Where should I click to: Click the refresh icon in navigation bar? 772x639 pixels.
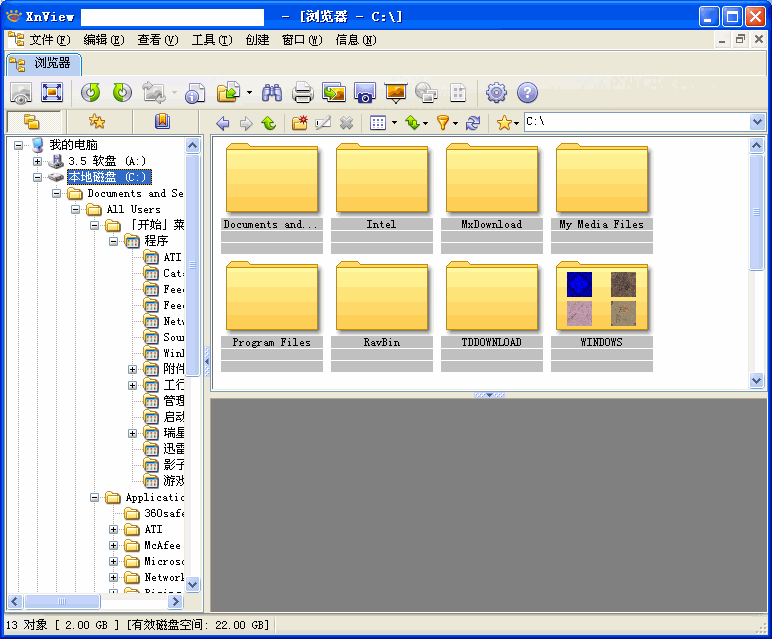click(473, 123)
